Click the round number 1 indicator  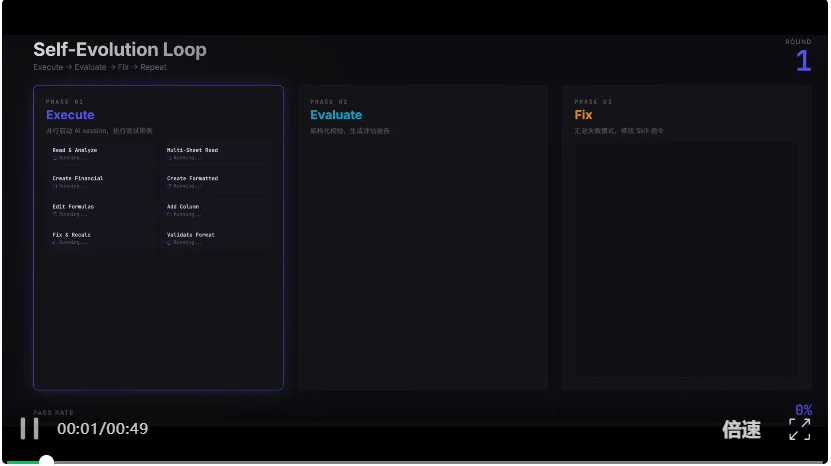pos(803,62)
